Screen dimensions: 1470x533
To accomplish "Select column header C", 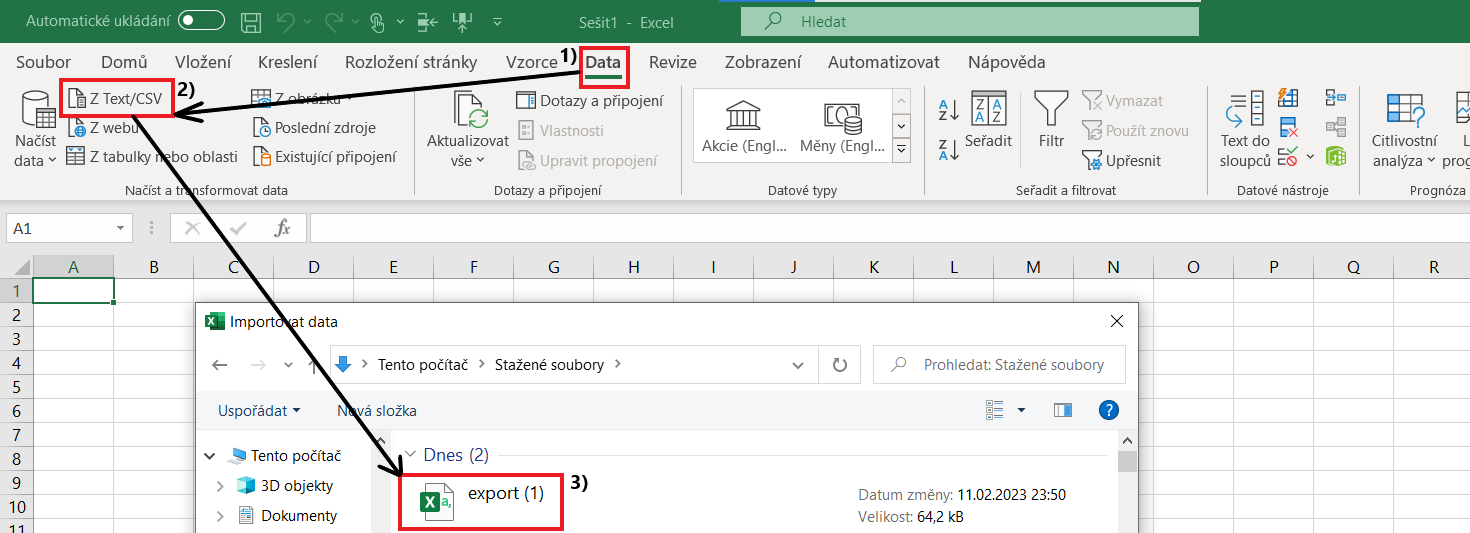I will [233, 267].
